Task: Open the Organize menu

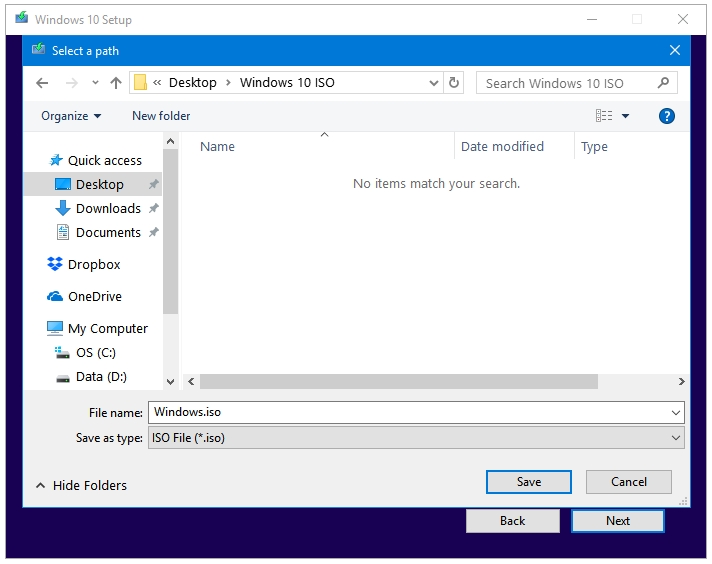Action: (x=71, y=116)
